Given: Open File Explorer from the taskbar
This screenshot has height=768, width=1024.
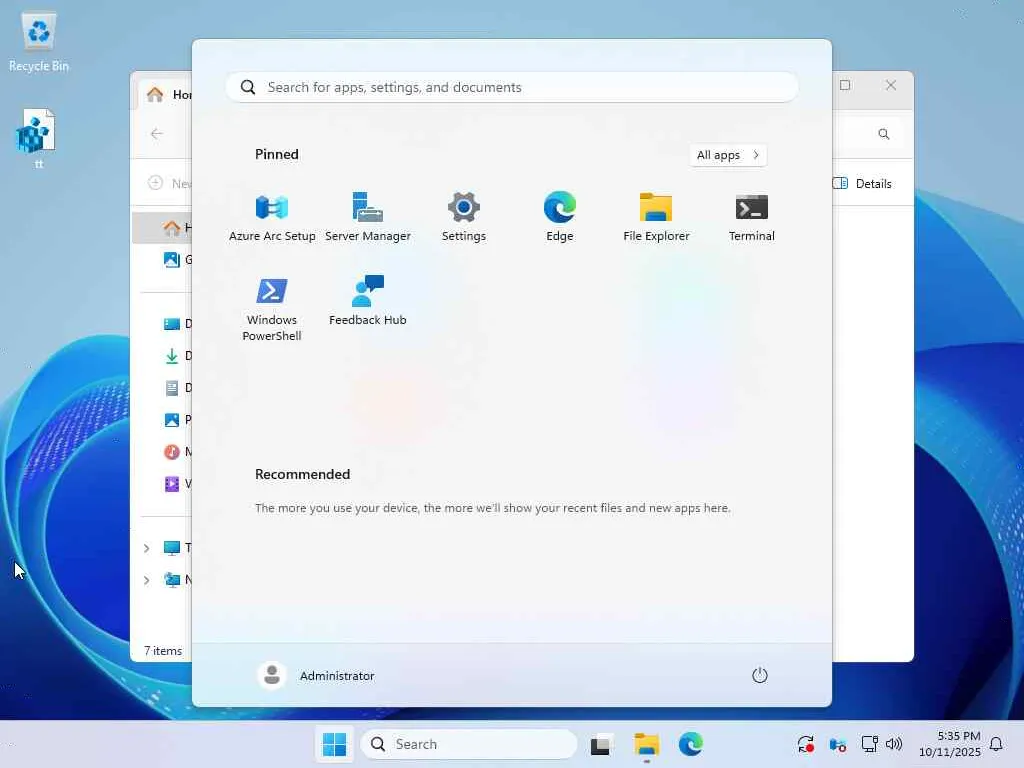Looking at the screenshot, I should (647, 744).
